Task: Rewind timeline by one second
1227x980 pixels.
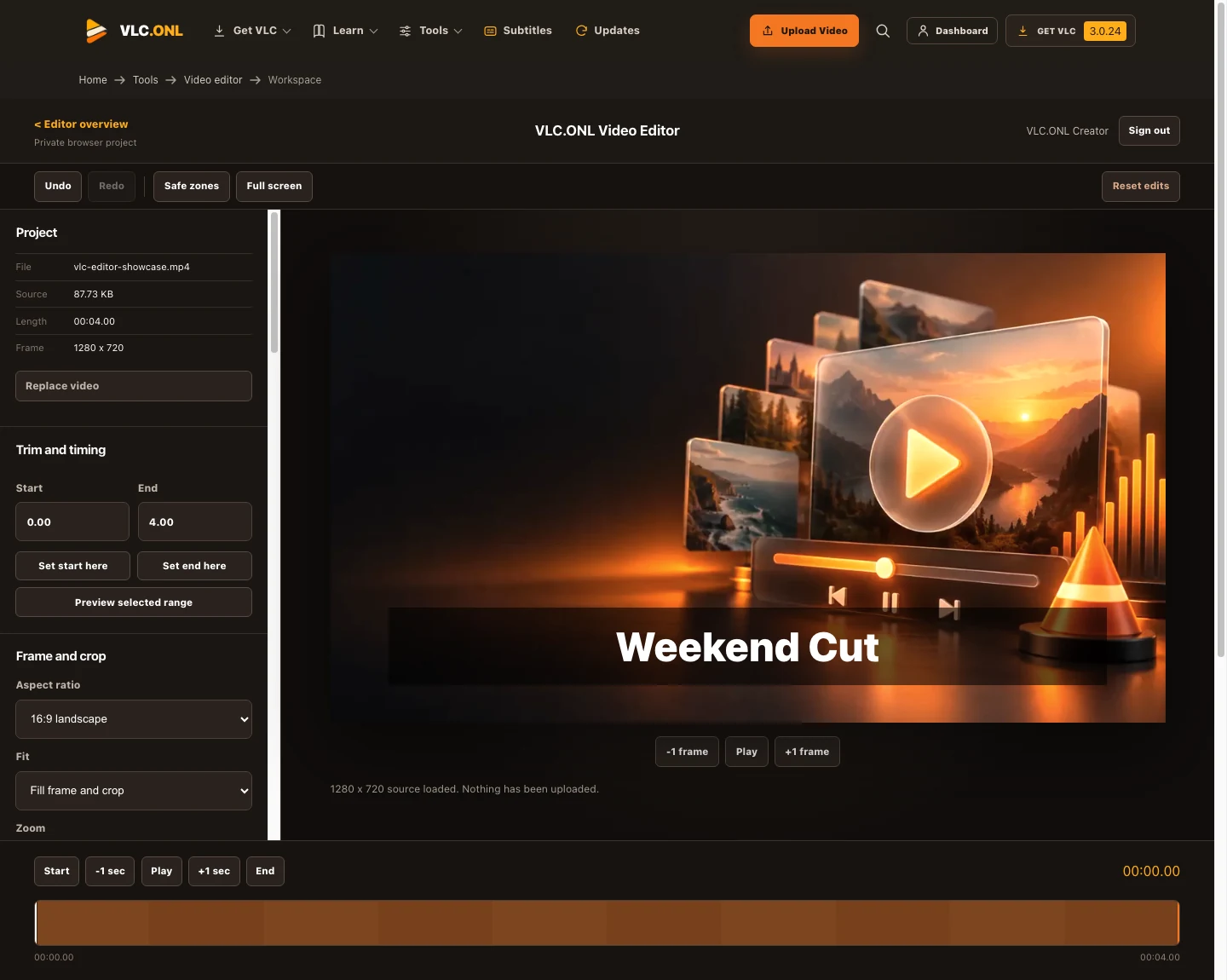Action: pos(110,871)
